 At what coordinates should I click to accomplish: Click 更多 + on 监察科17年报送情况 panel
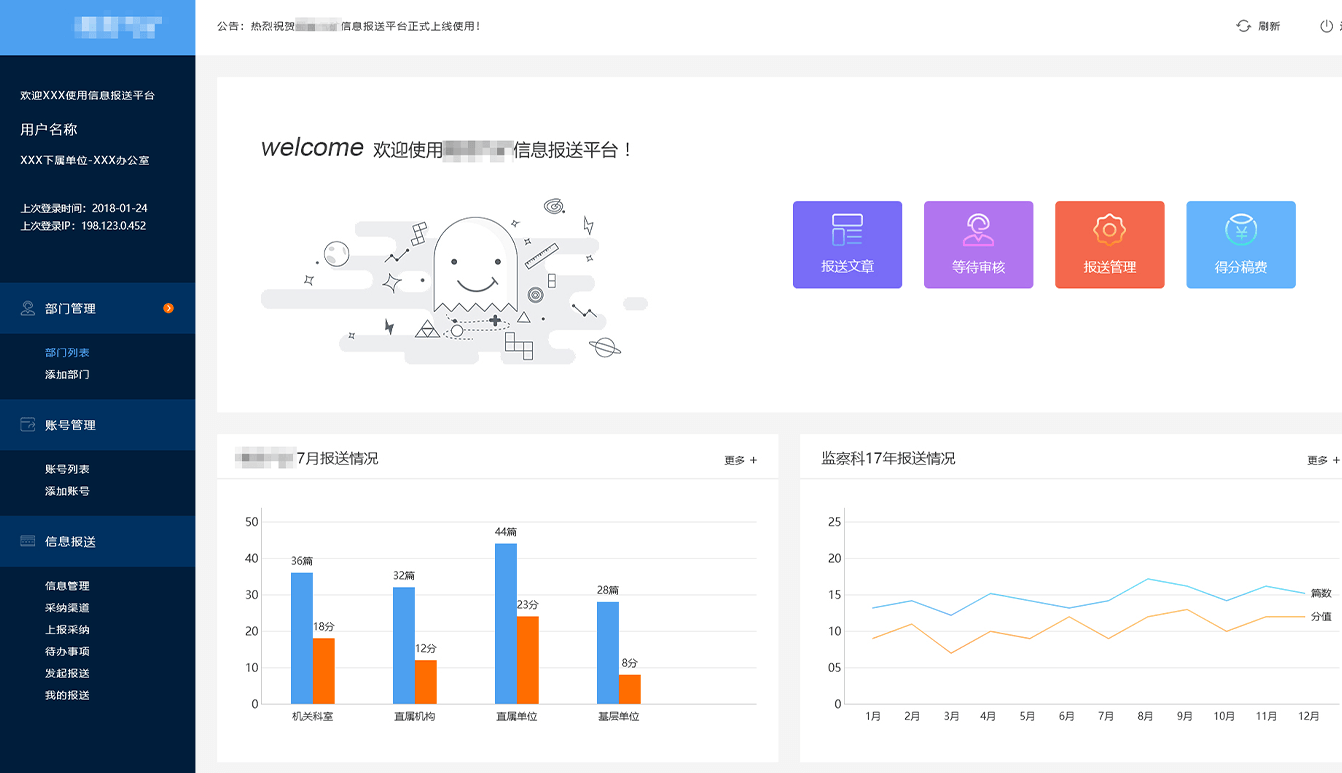(x=1322, y=460)
